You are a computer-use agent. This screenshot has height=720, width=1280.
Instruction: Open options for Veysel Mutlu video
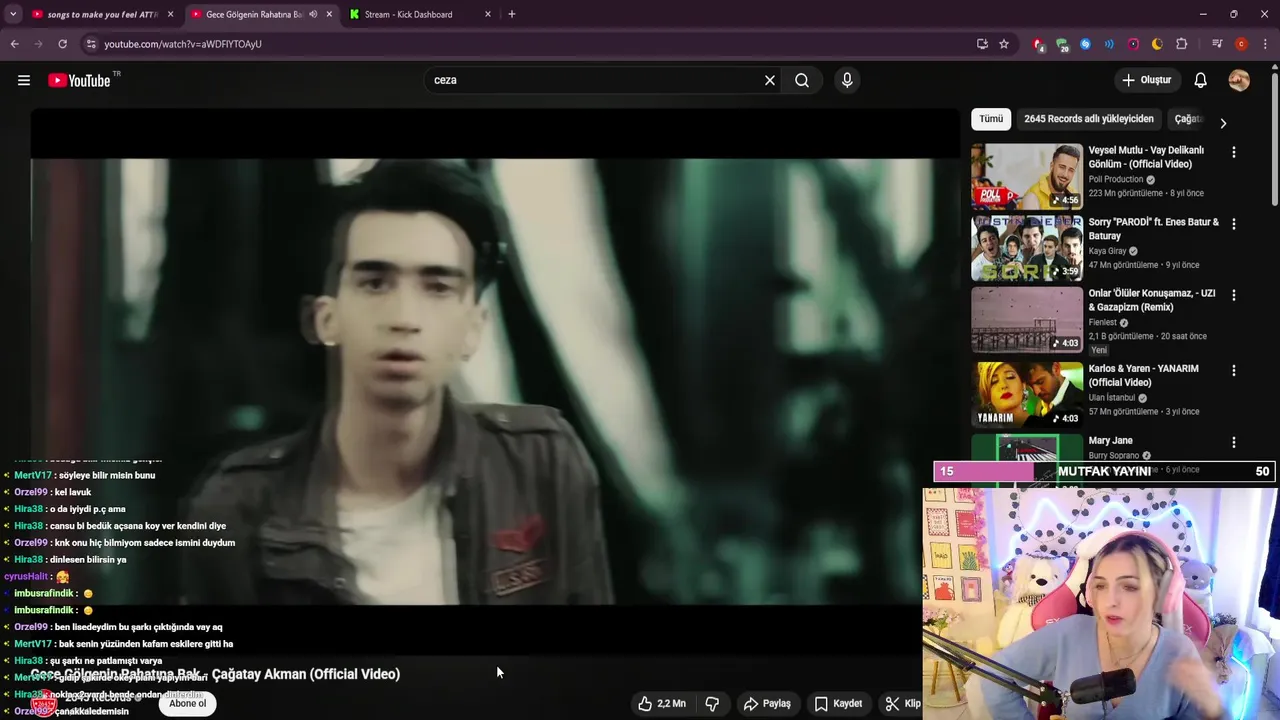(x=1233, y=152)
